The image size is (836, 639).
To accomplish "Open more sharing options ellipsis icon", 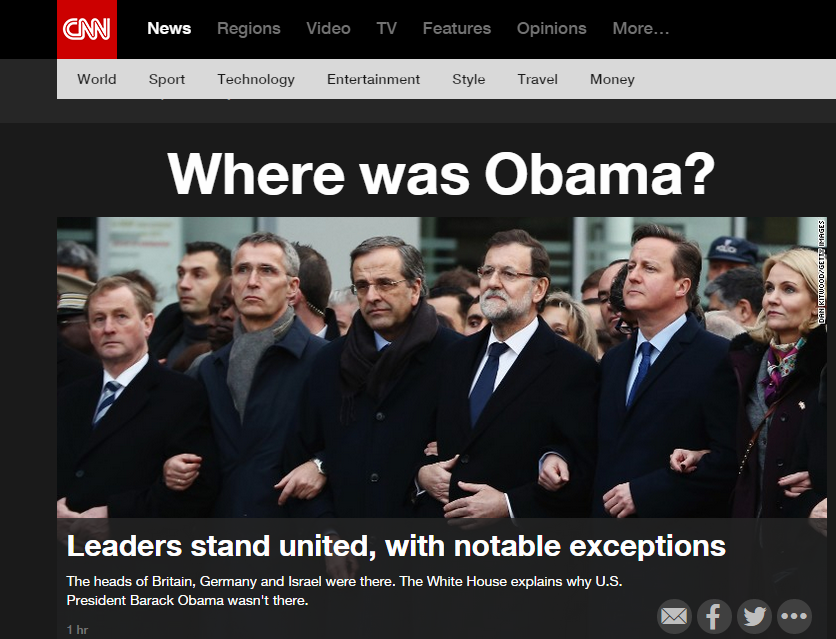I will pyautogui.click(x=794, y=617).
